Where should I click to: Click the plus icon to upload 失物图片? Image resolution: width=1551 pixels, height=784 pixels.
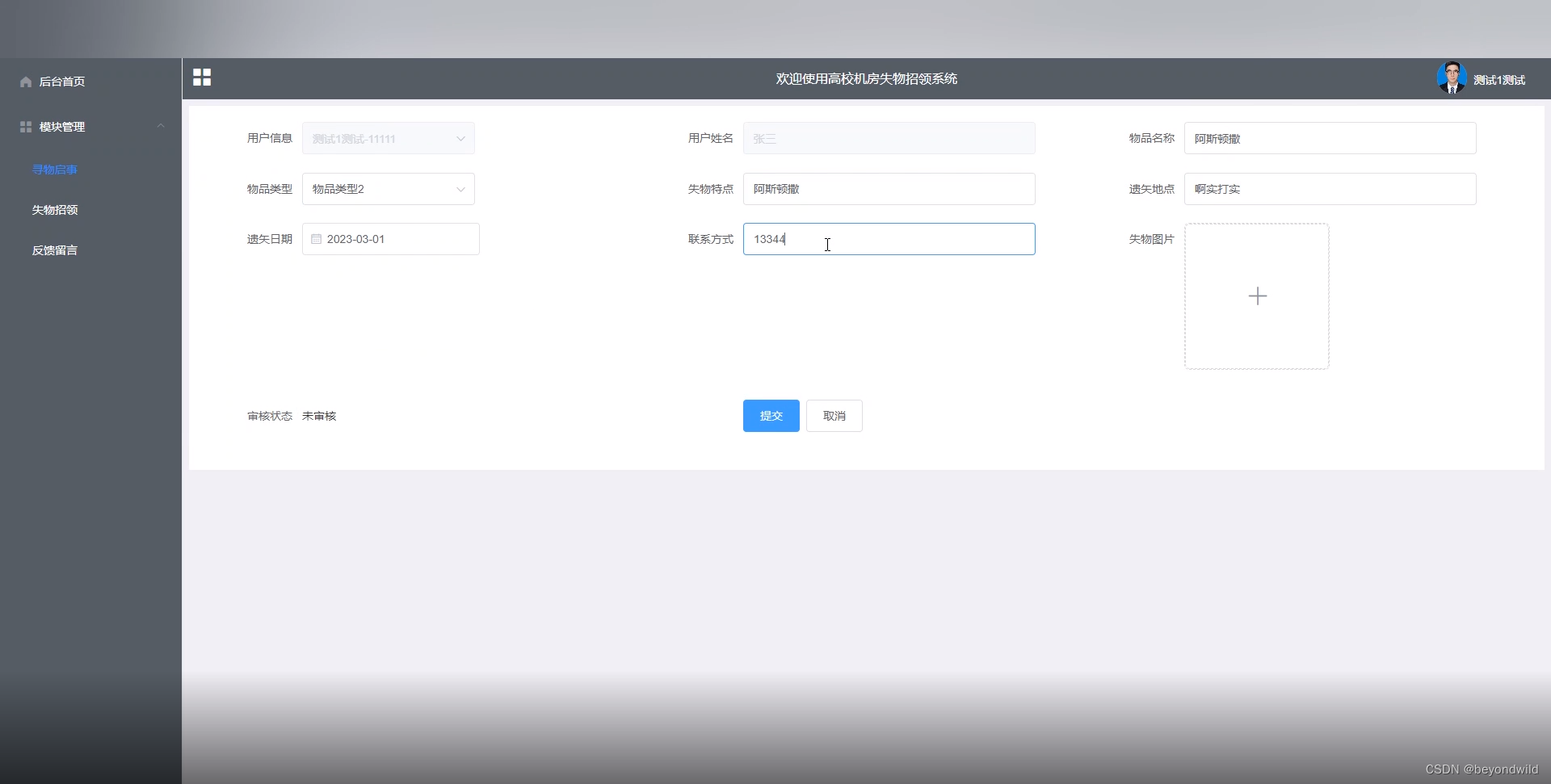(x=1257, y=296)
